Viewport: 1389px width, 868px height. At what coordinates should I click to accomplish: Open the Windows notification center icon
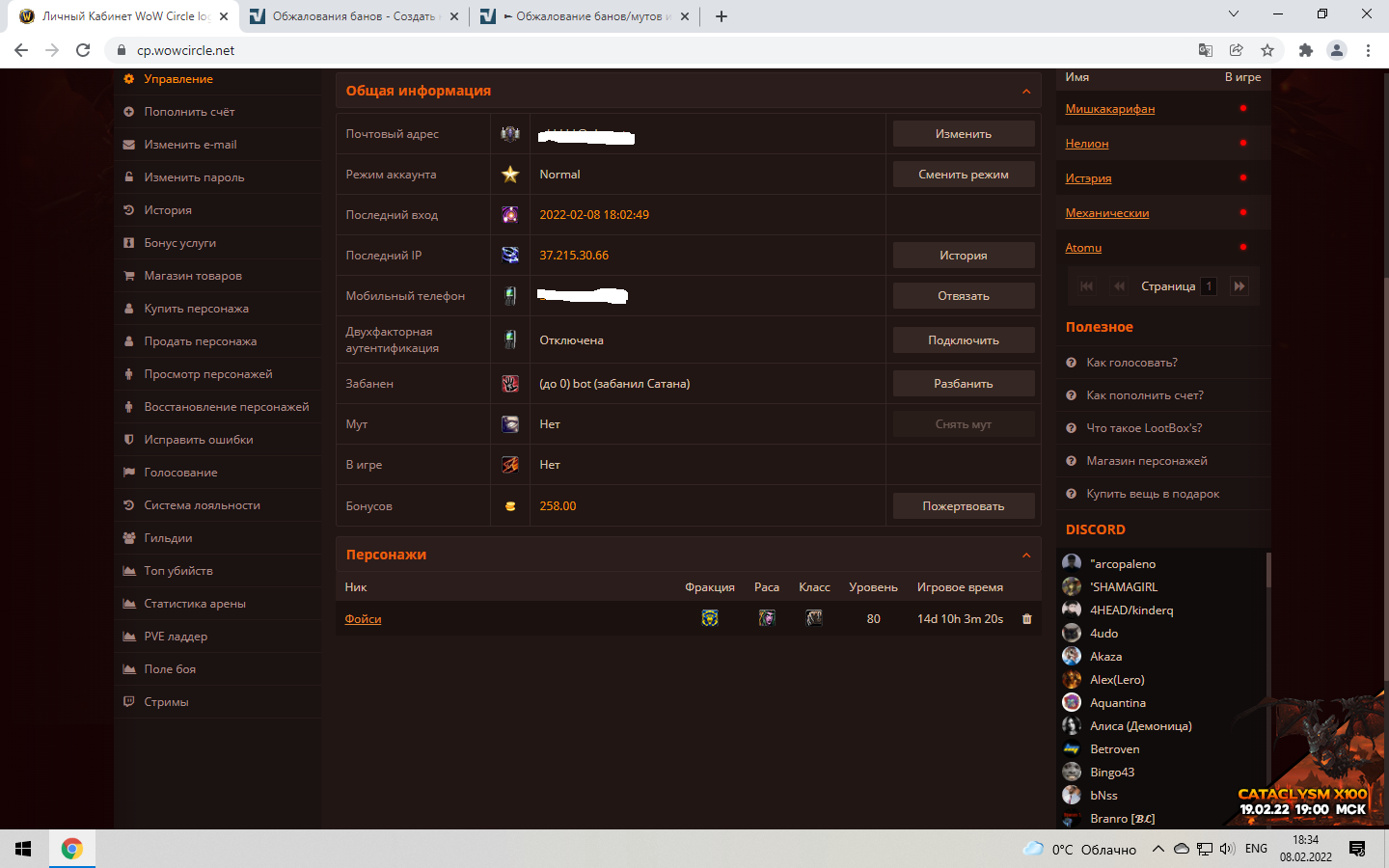[x=1357, y=849]
